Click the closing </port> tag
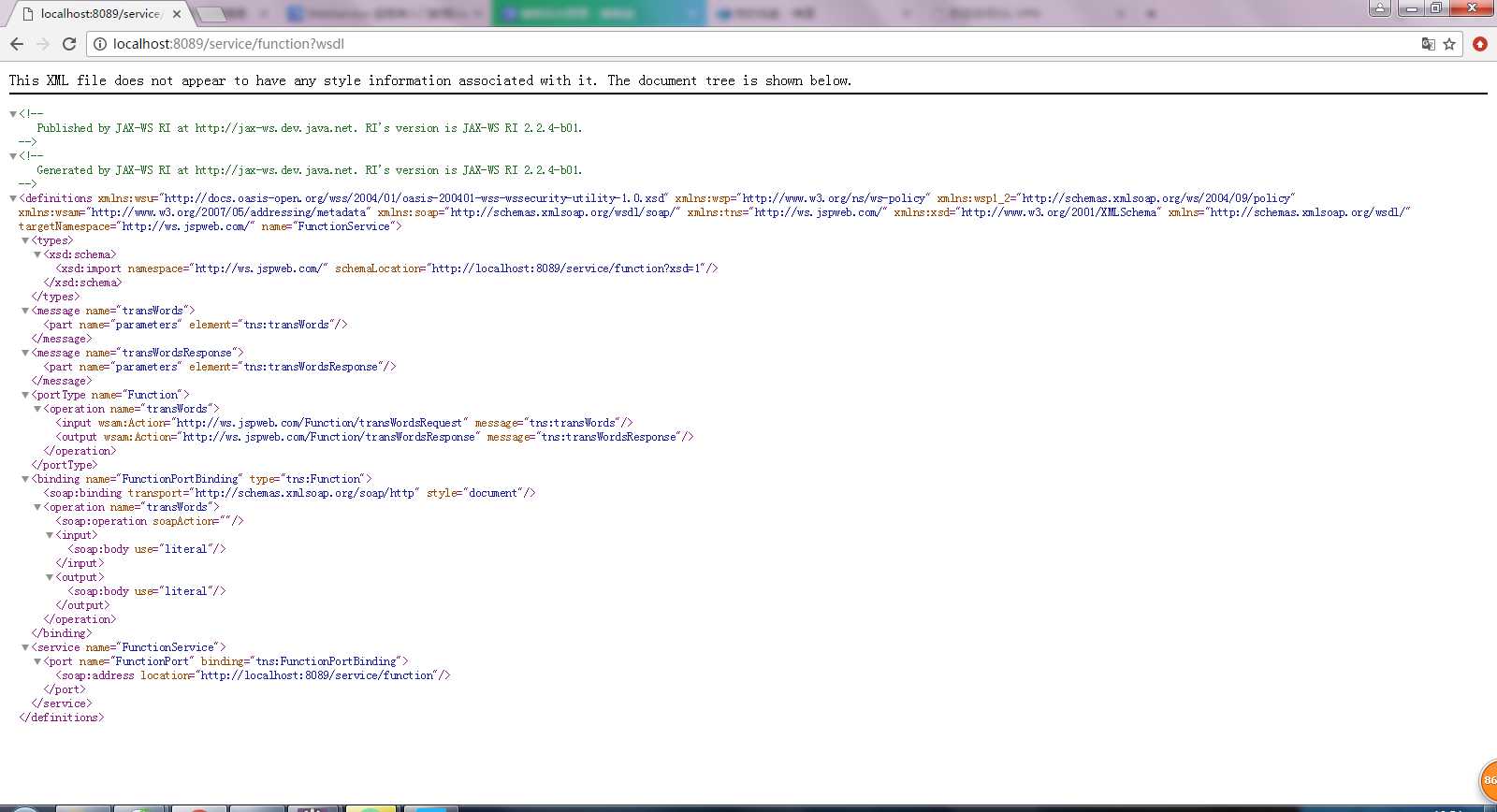This screenshot has width=1497, height=812. click(65, 689)
